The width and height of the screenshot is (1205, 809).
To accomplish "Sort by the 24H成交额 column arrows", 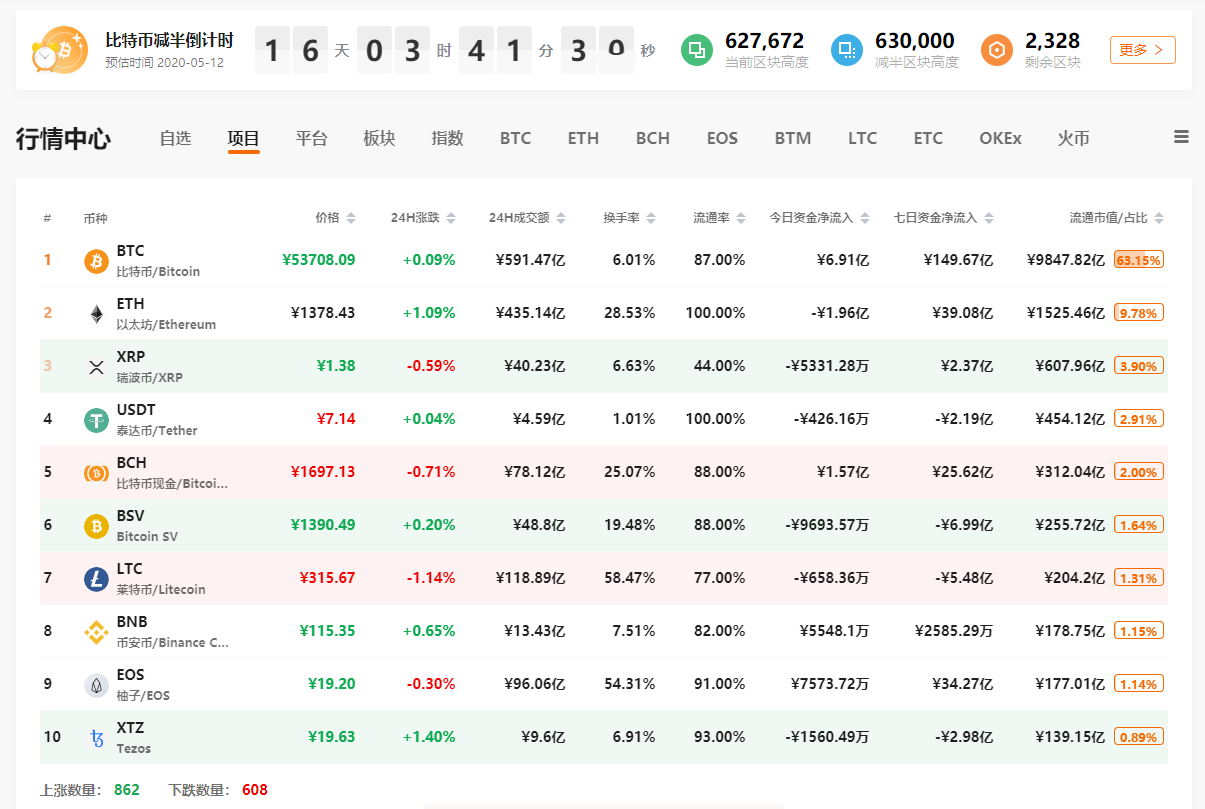I will 560,218.
